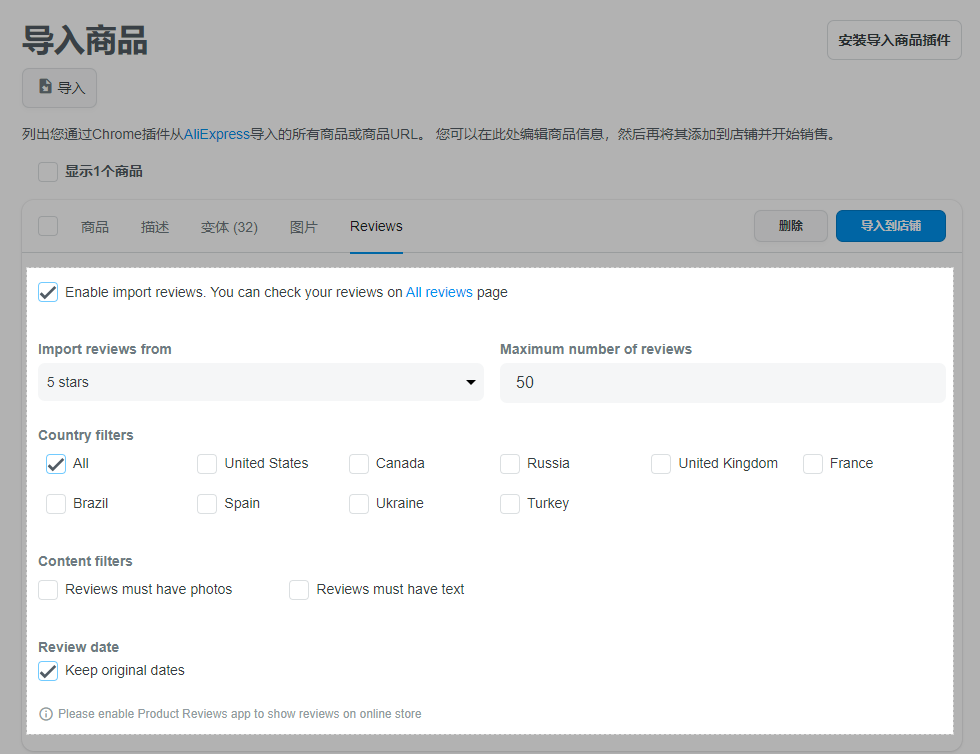980x754 pixels.
Task: Switch to the 商品 tab
Action: (x=95, y=227)
